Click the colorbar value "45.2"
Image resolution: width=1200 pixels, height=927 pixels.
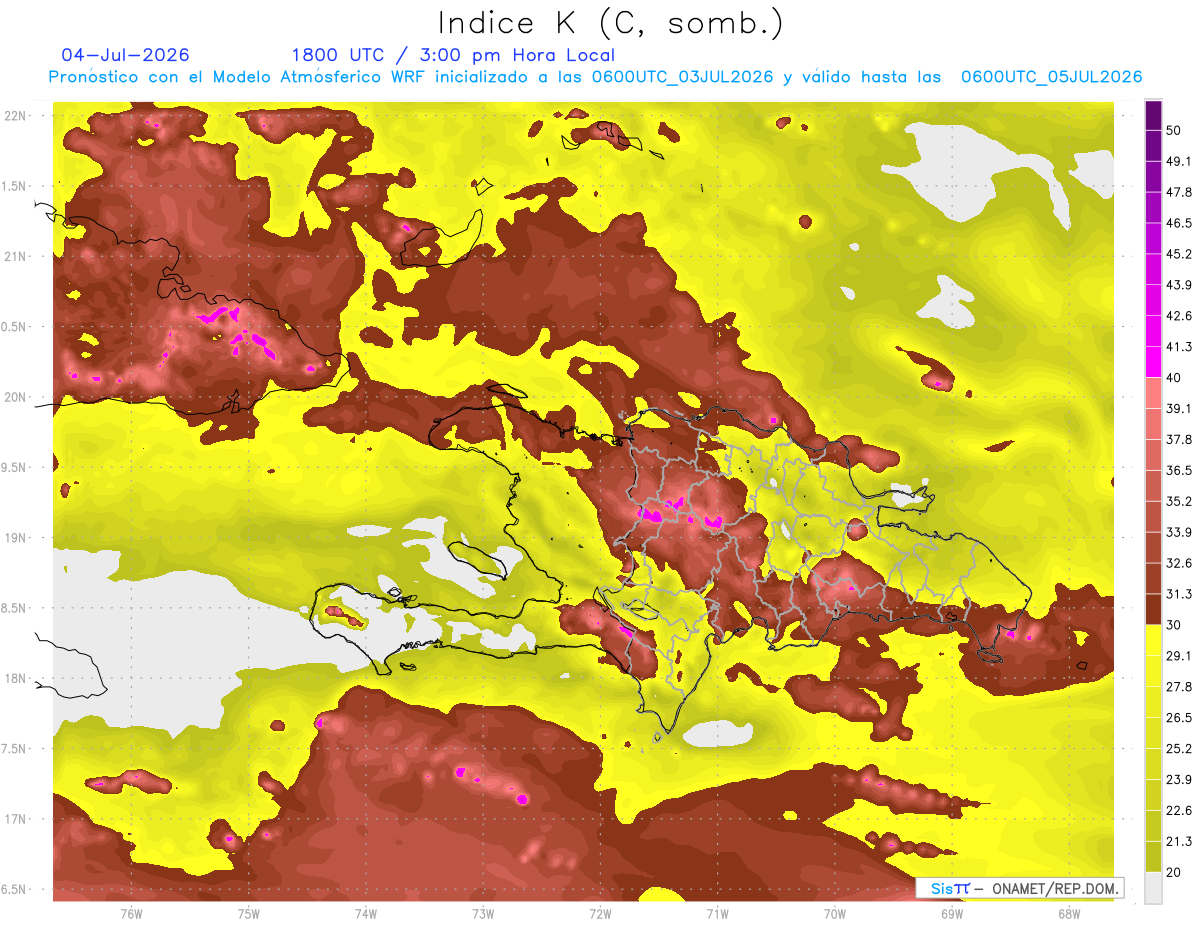click(x=1177, y=254)
